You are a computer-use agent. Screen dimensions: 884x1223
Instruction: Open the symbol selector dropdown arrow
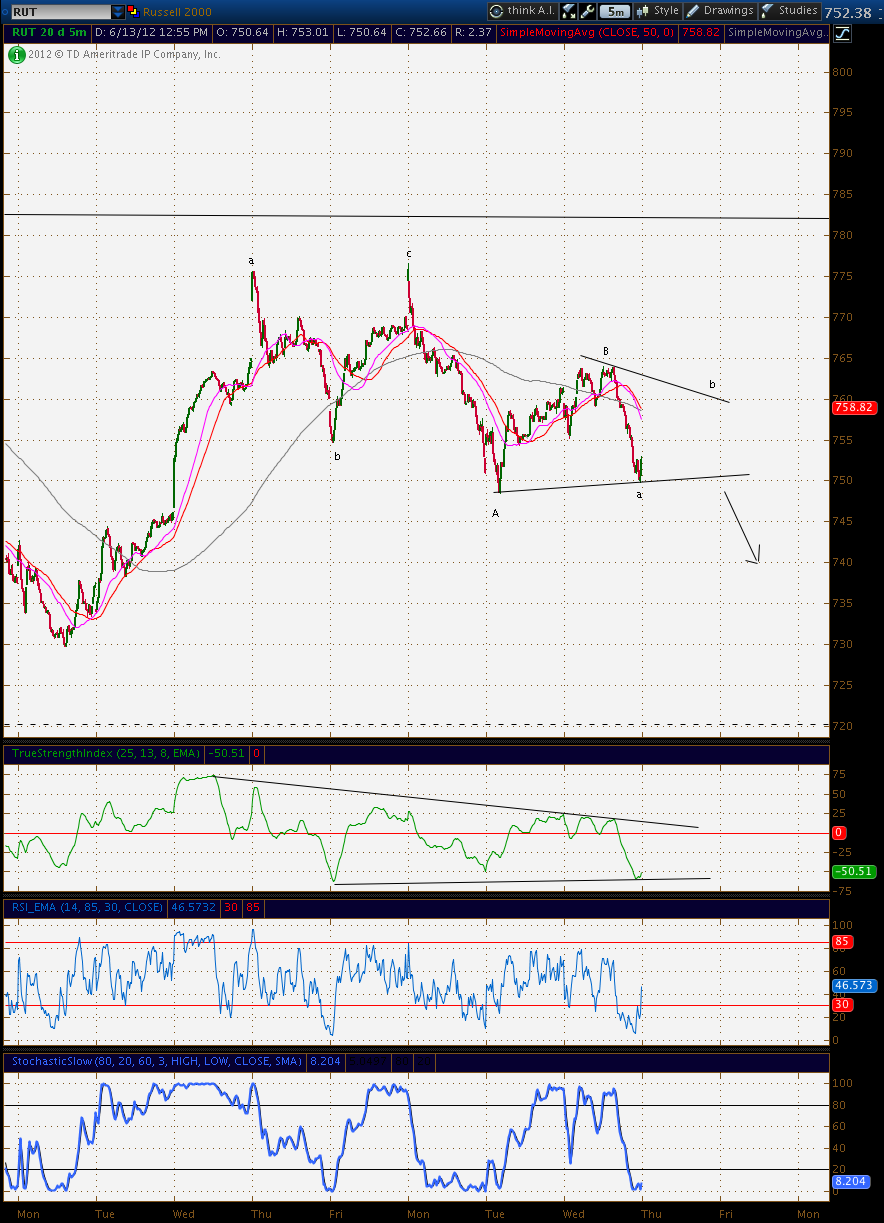point(118,11)
